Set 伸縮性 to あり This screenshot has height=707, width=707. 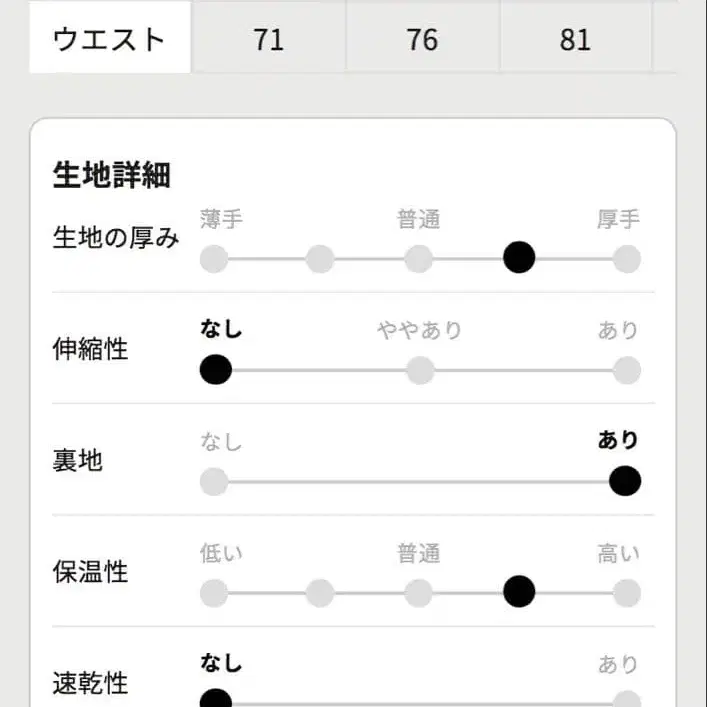pyautogui.click(x=626, y=370)
